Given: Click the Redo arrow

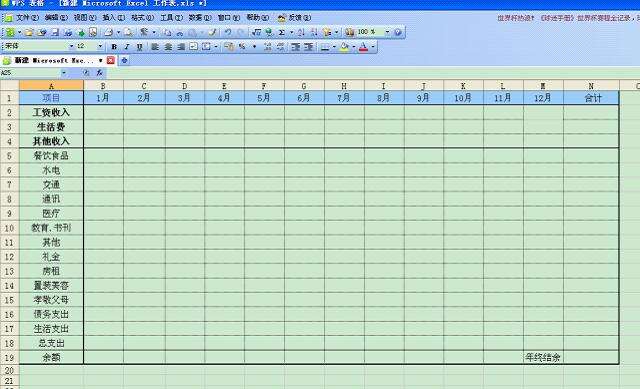Looking at the screenshot, I should tap(241, 32).
